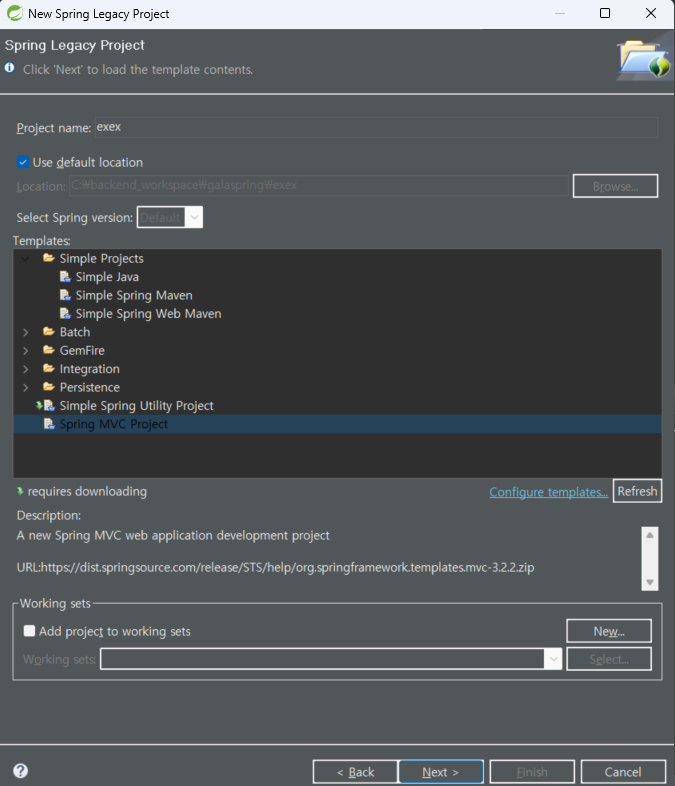Click the description scrollbar up arrow
This screenshot has width=675, height=786.
coord(649,535)
